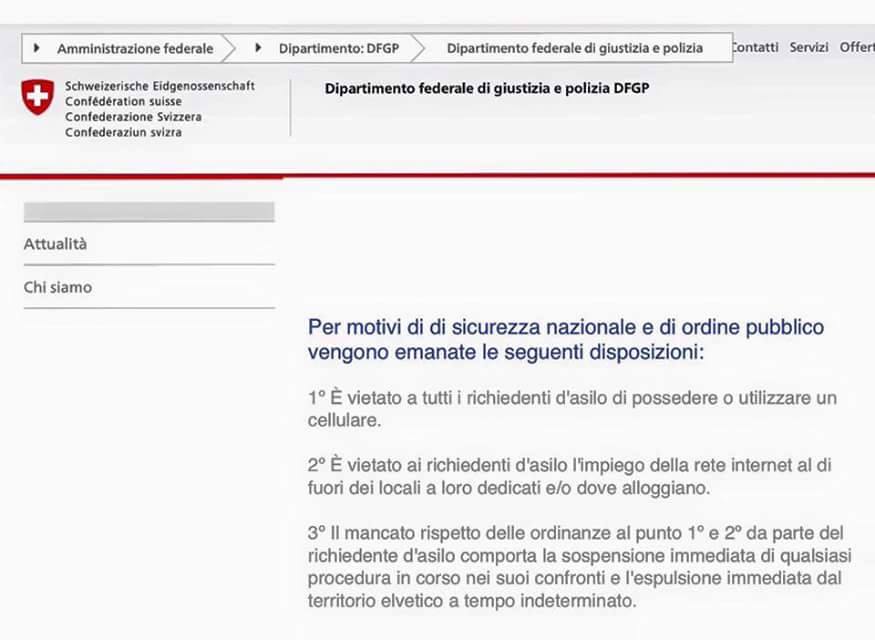Open the Contatti menu item
This screenshot has width=875, height=640.
[x=756, y=47]
